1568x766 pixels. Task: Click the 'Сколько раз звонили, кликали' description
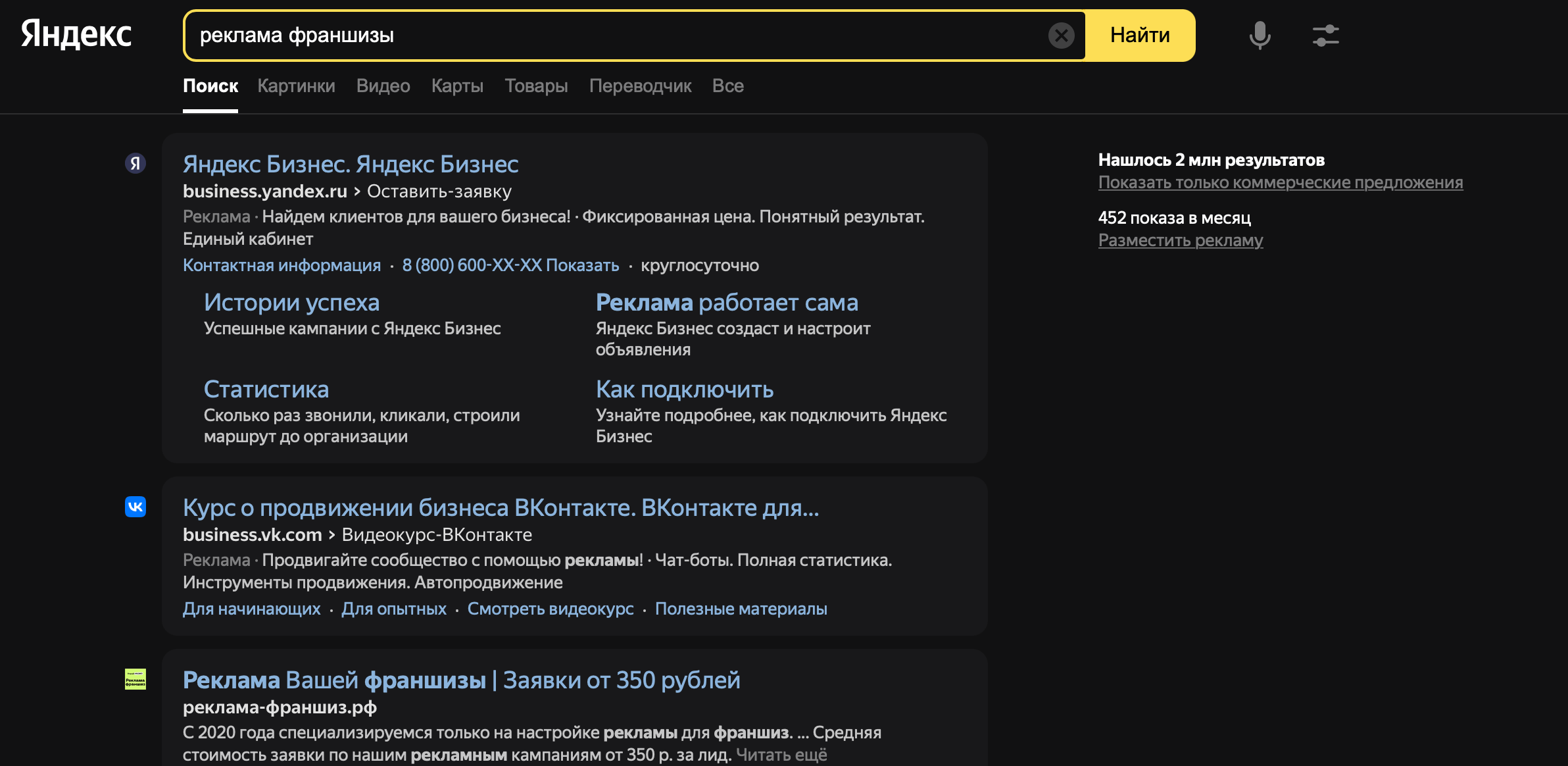coord(362,426)
